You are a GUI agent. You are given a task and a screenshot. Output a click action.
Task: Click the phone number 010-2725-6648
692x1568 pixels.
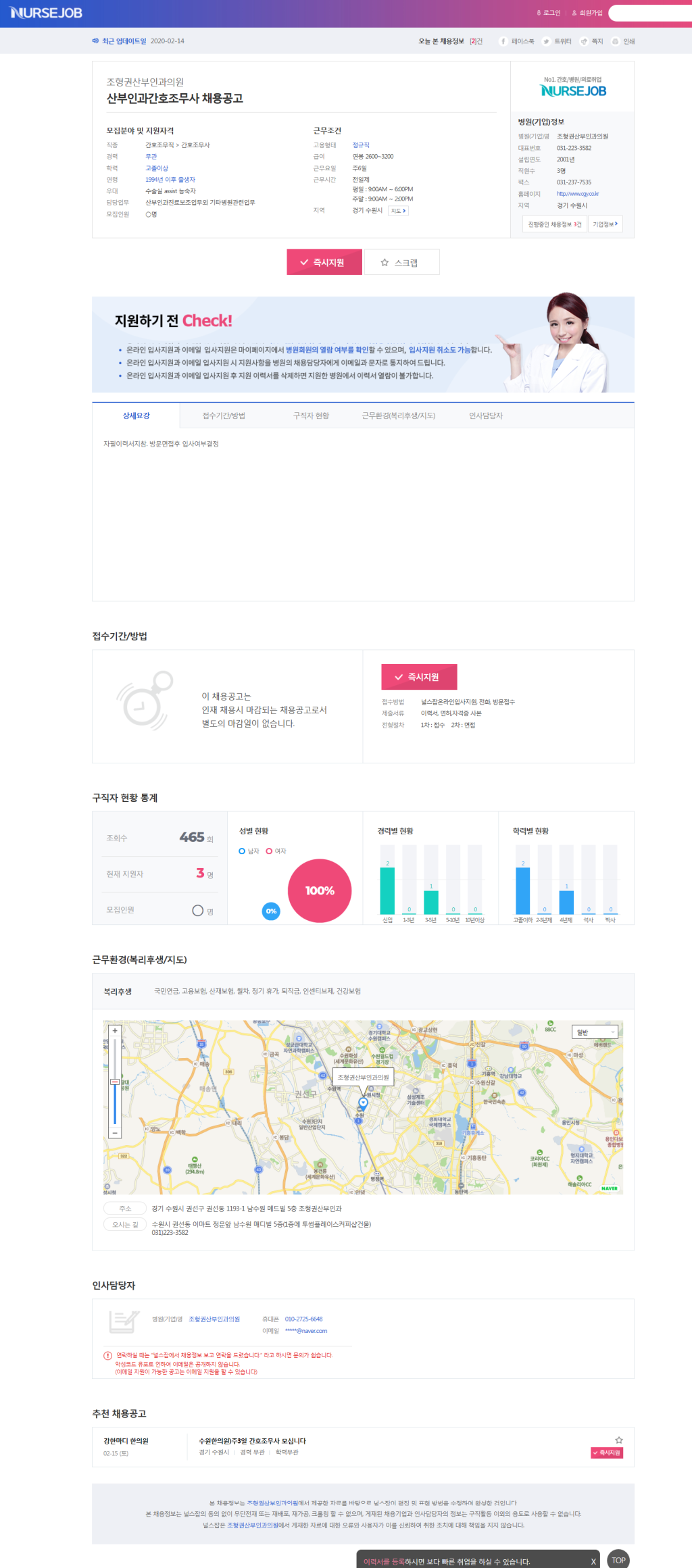click(x=303, y=1319)
